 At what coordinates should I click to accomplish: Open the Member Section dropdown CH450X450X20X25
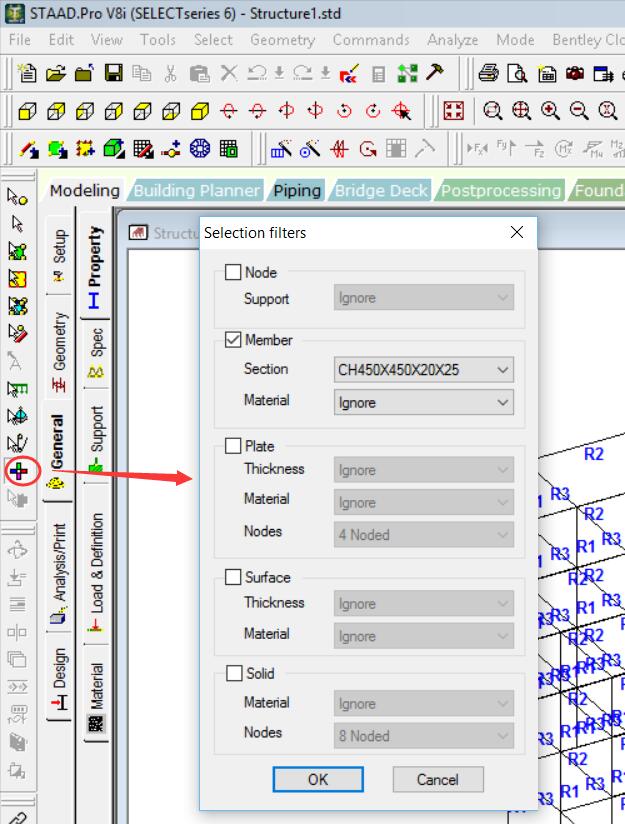click(424, 369)
